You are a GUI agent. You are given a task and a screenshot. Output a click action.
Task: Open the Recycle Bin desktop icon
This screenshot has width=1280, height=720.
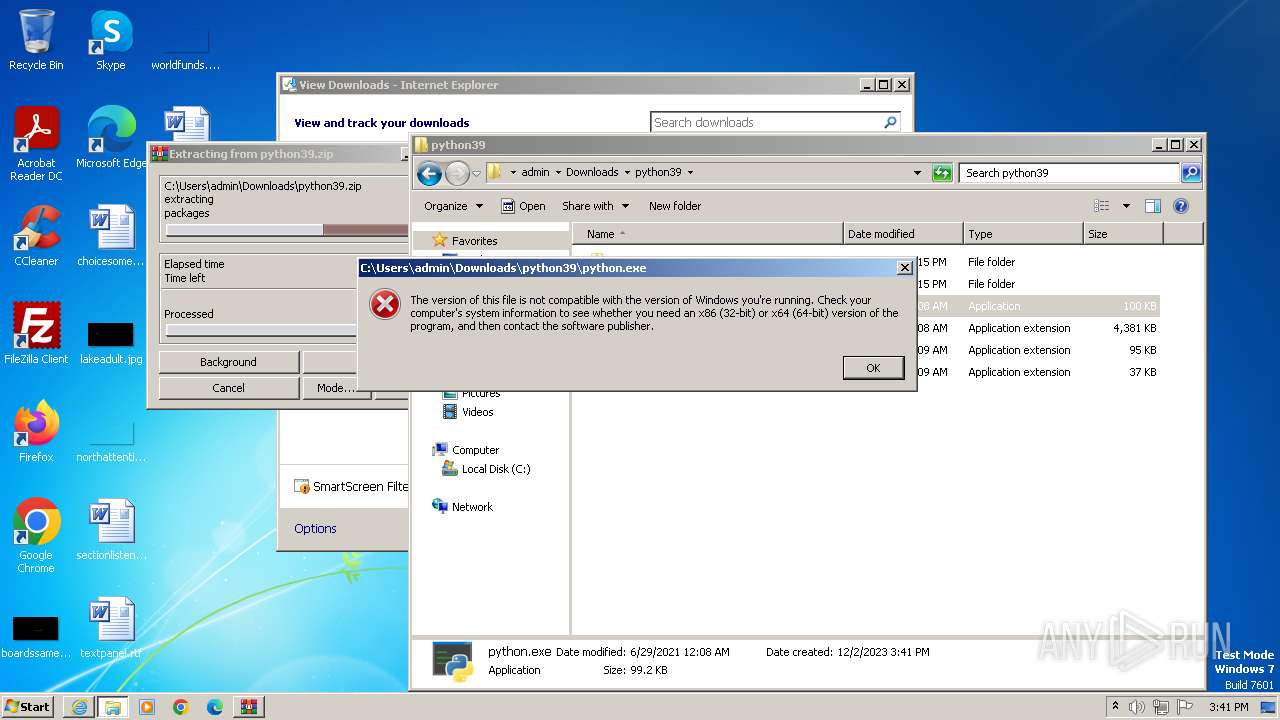[36, 40]
